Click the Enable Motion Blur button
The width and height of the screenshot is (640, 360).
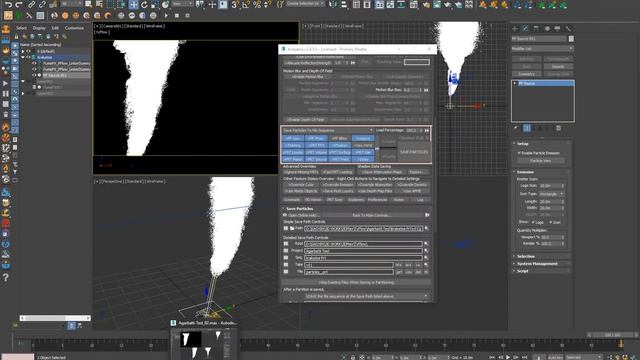click(308, 77)
